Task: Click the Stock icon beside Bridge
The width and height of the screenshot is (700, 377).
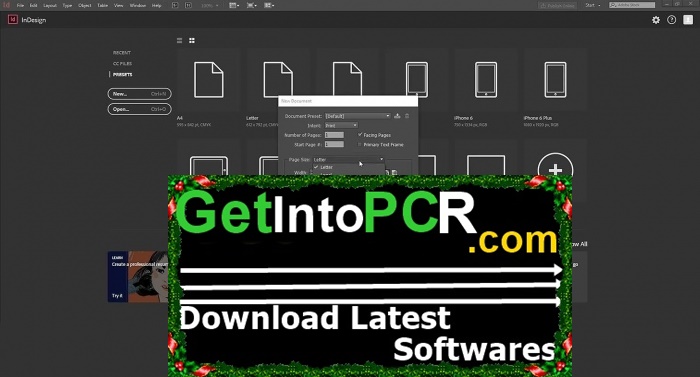Action: point(188,5)
